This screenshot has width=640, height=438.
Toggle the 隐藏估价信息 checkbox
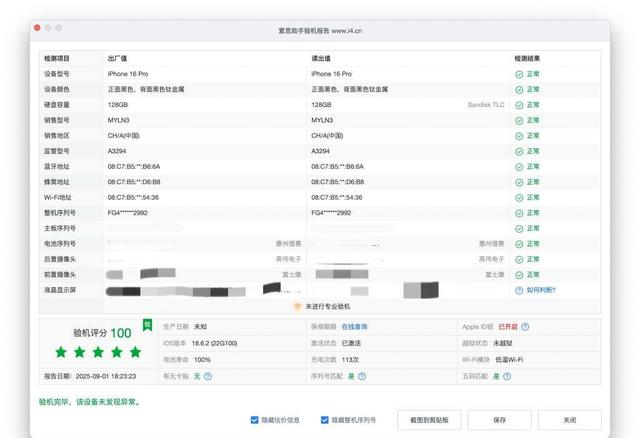pyautogui.click(x=255, y=420)
